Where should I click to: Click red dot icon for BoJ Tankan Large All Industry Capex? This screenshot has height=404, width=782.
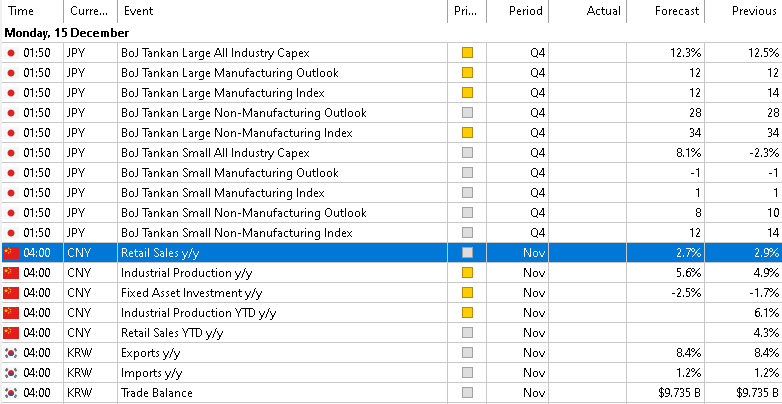pos(11,53)
